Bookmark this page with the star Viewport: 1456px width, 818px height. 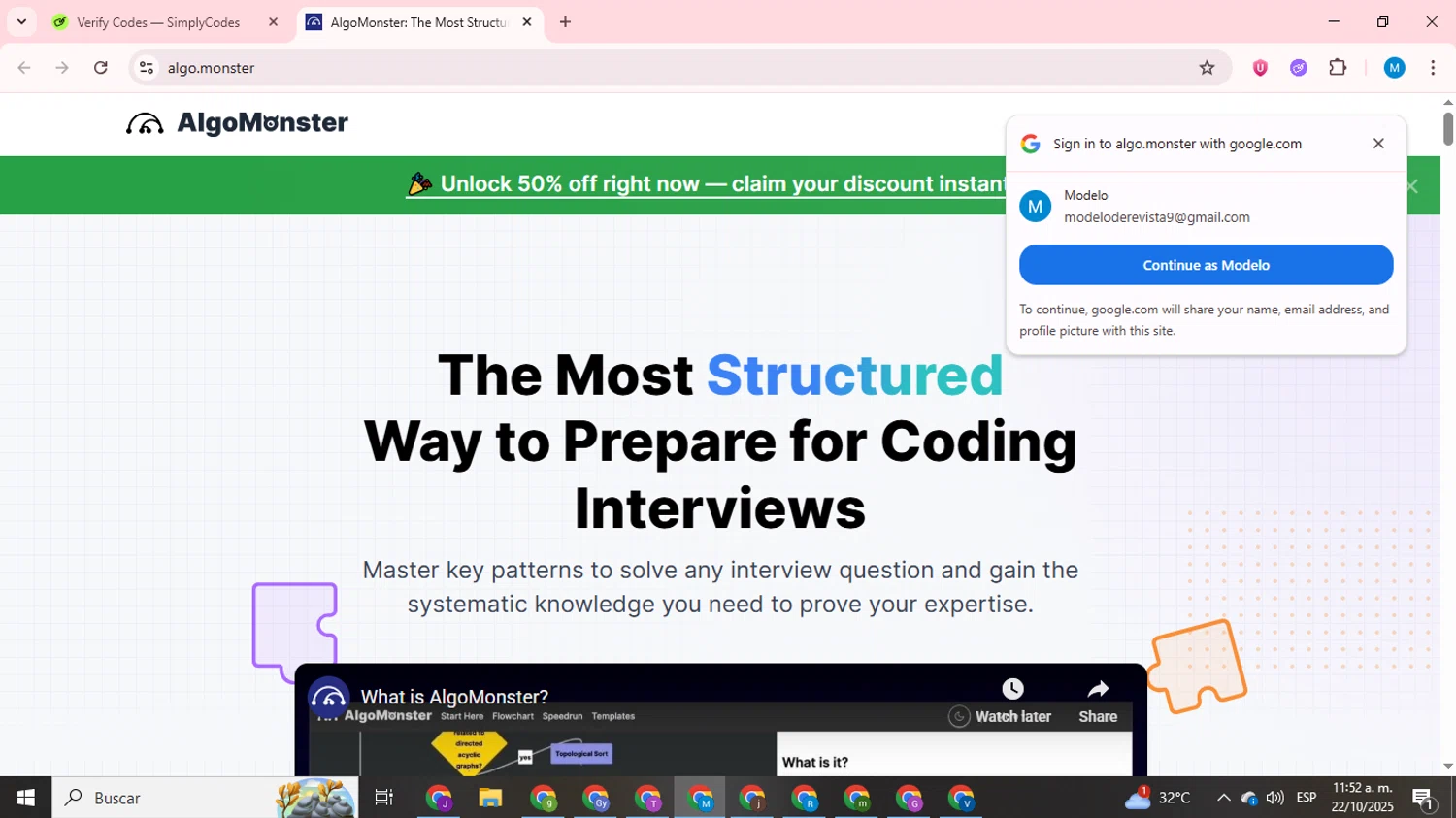pyautogui.click(x=1207, y=68)
